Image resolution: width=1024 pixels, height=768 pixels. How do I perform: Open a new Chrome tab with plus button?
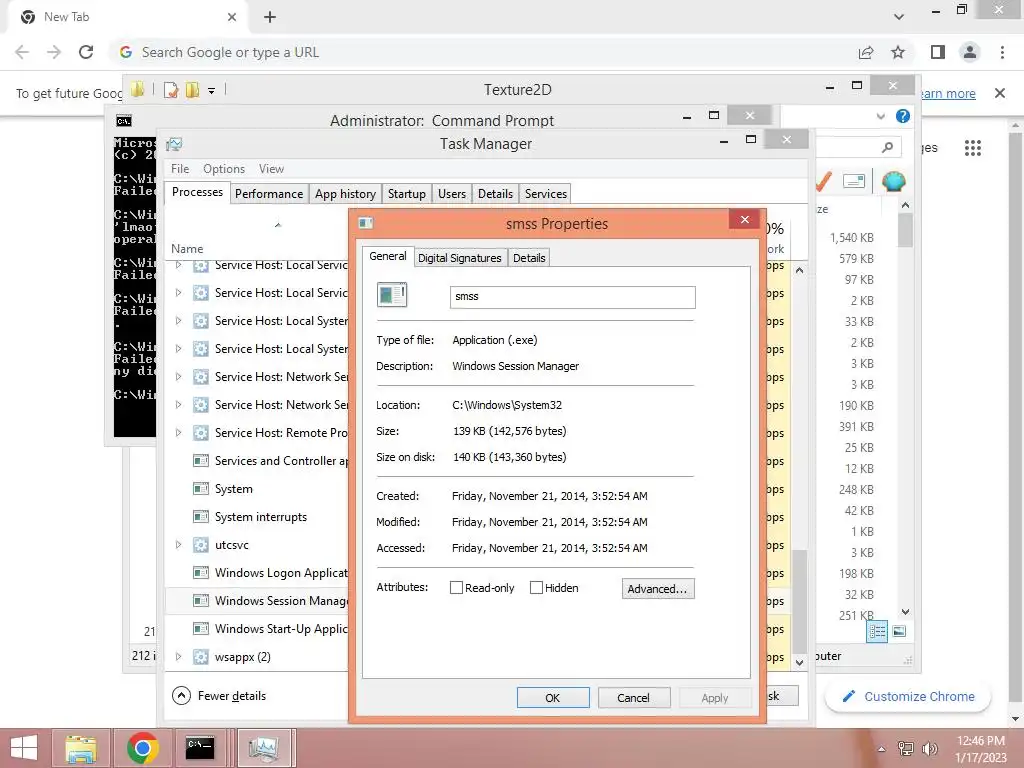(x=270, y=18)
